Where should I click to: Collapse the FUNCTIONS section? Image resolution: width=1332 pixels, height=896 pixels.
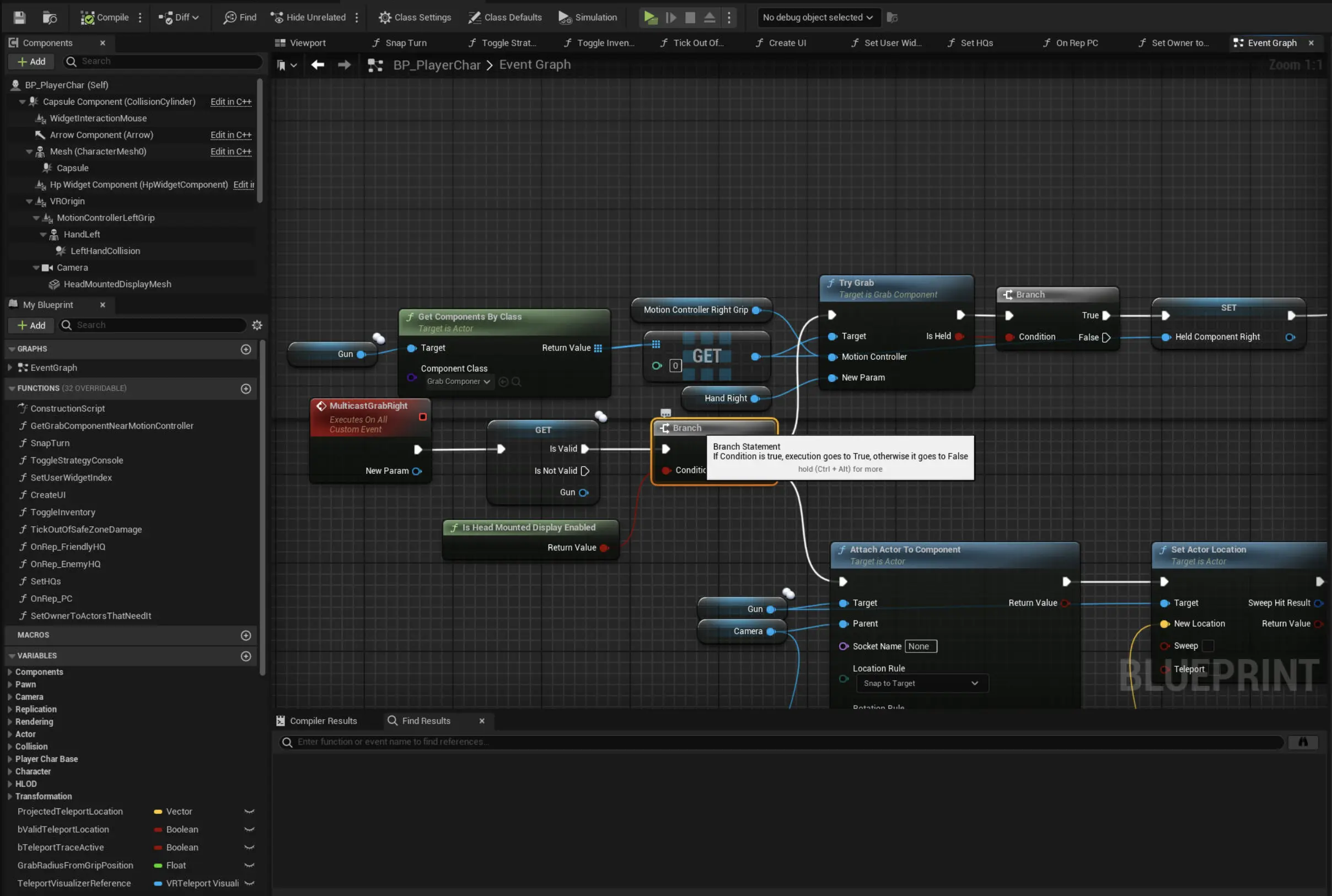tap(12, 388)
